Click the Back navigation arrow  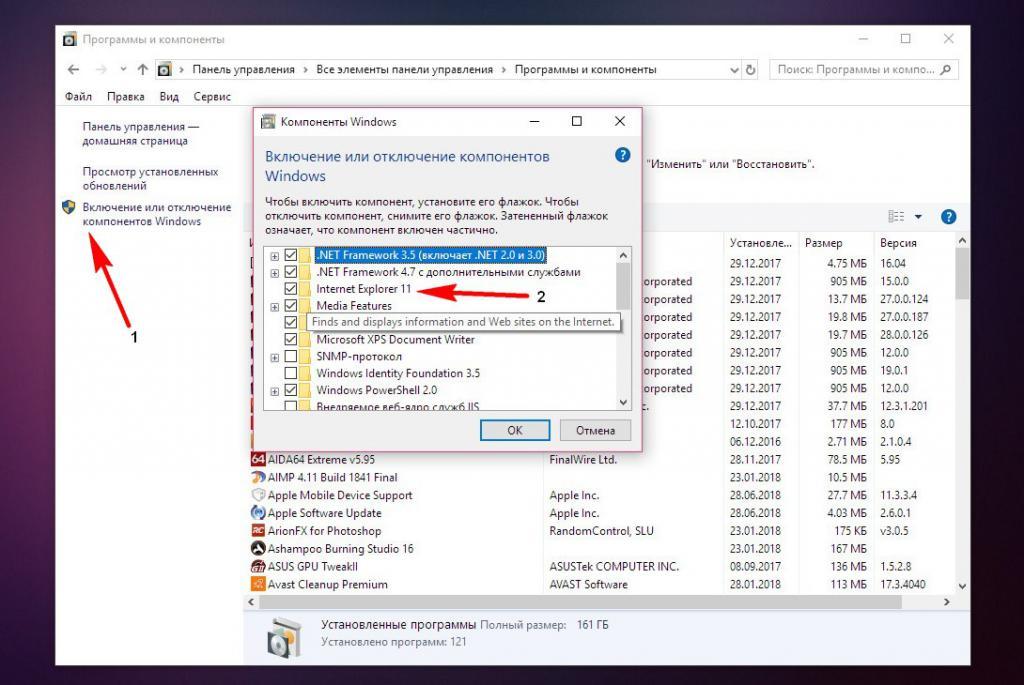pyautogui.click(x=73, y=69)
